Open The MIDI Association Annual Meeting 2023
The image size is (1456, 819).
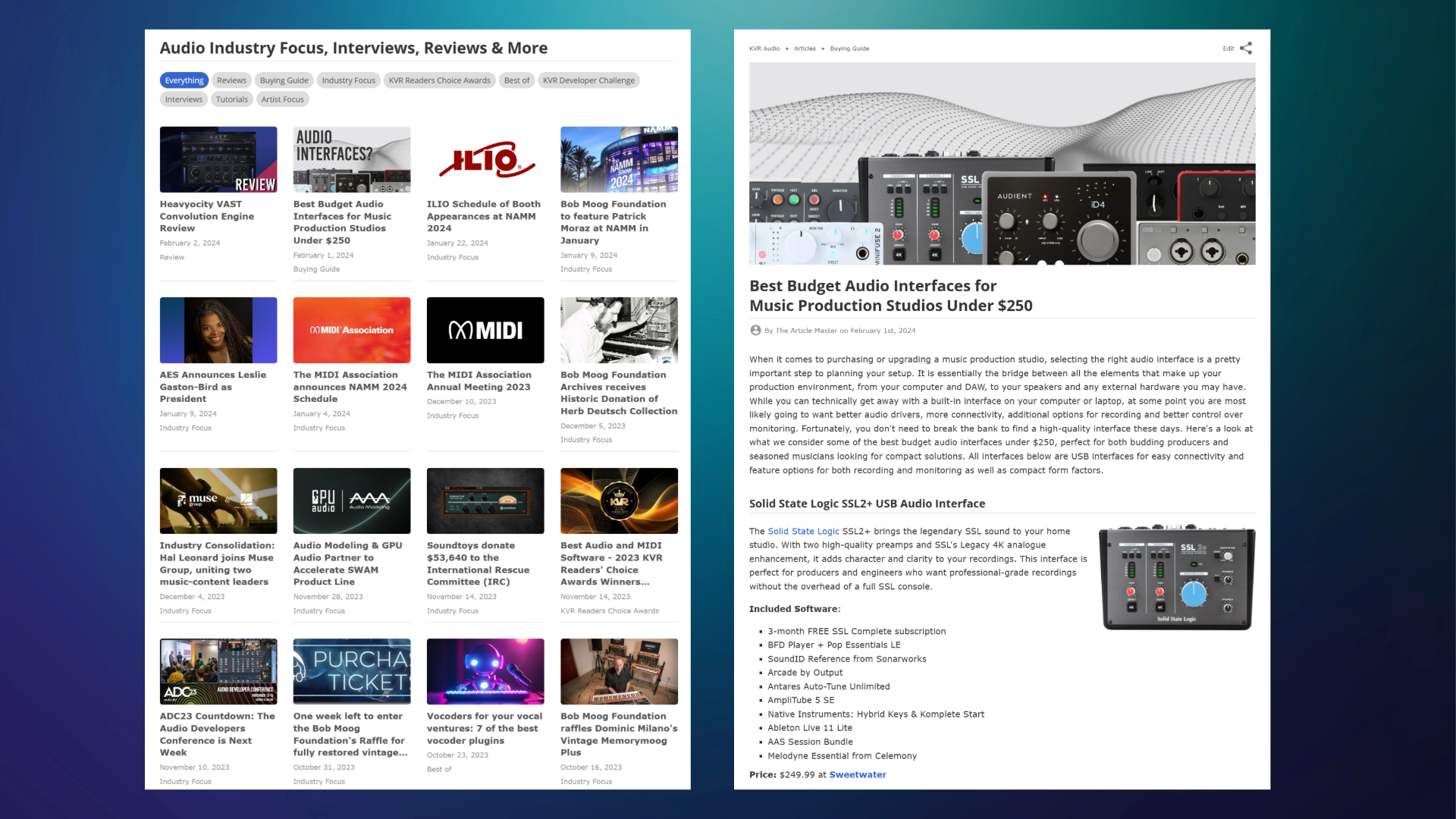pyautogui.click(x=479, y=381)
